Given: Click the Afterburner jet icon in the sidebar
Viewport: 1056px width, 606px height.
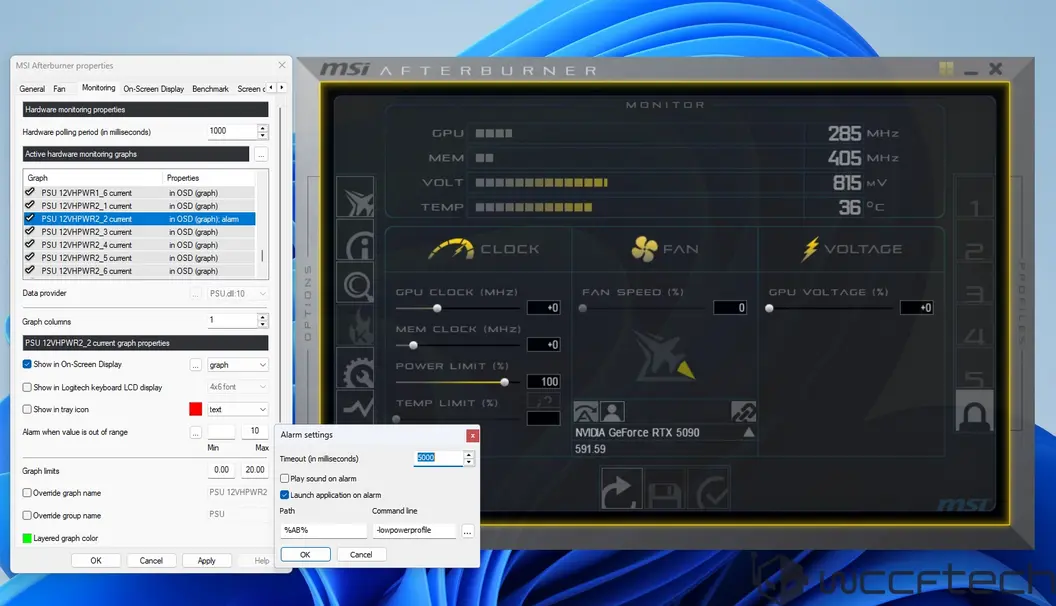Looking at the screenshot, I should click(x=356, y=197).
